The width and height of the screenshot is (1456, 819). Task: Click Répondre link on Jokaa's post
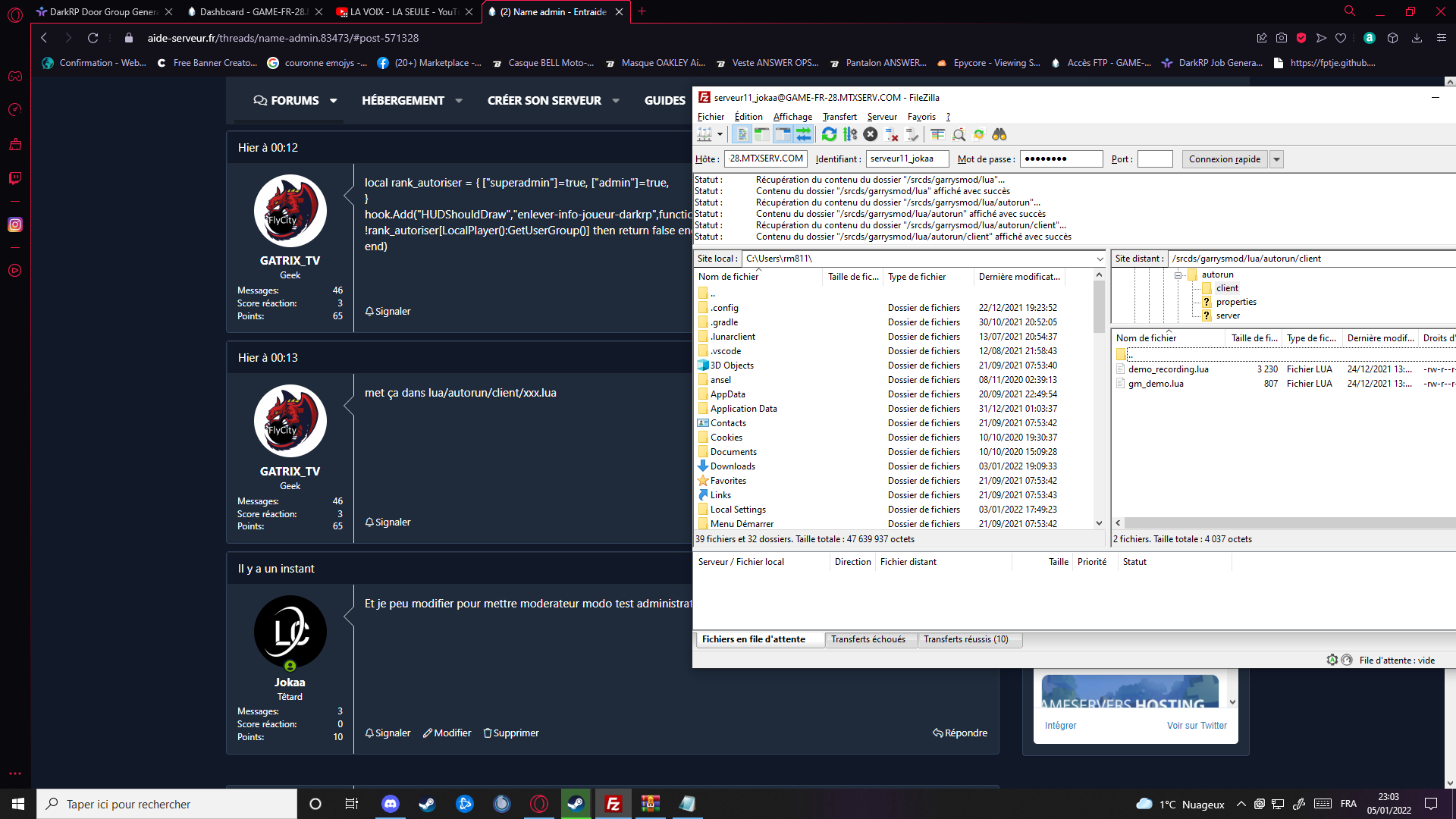click(x=960, y=733)
